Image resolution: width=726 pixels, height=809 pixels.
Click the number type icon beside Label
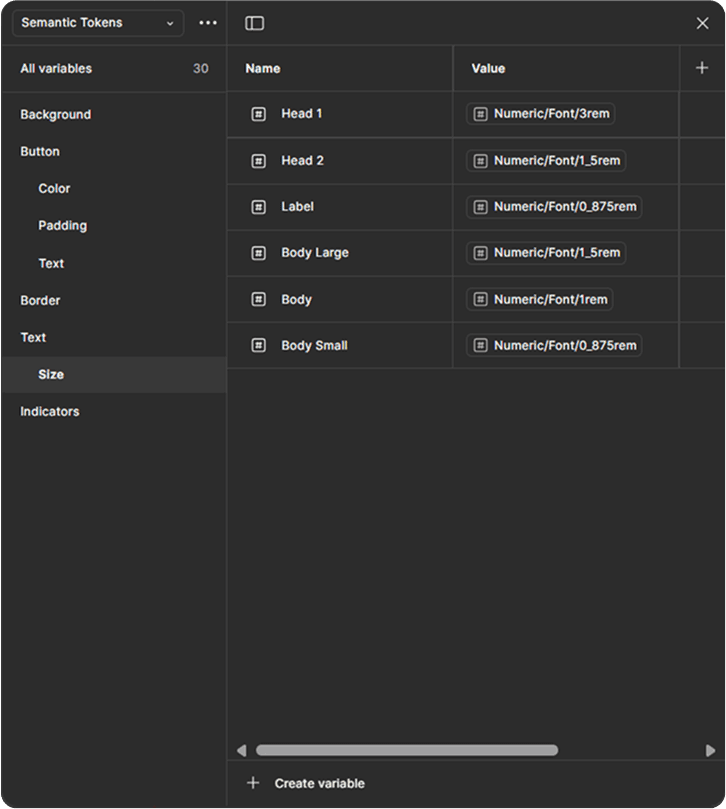click(x=259, y=207)
